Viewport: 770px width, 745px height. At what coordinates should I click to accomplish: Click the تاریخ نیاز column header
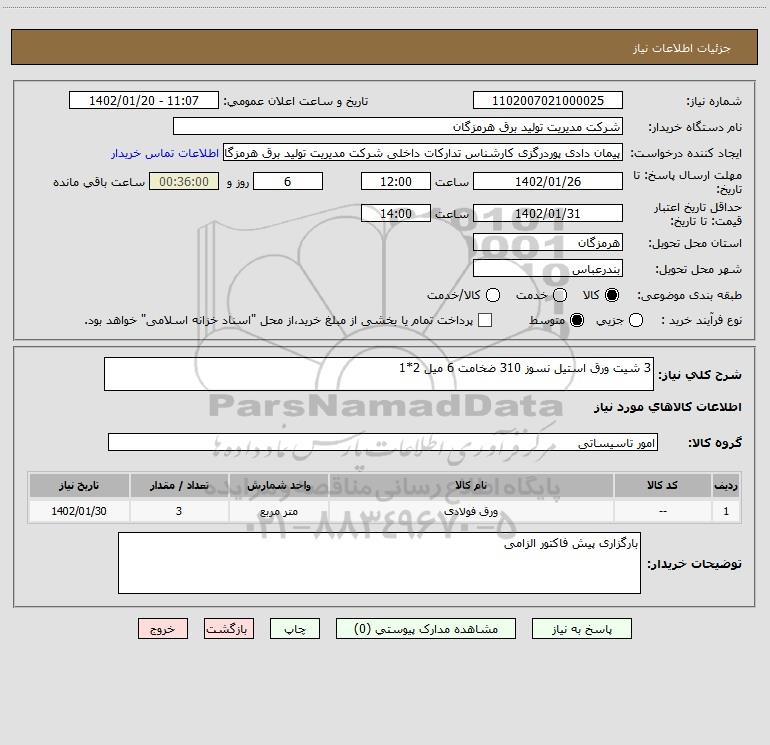[79, 485]
